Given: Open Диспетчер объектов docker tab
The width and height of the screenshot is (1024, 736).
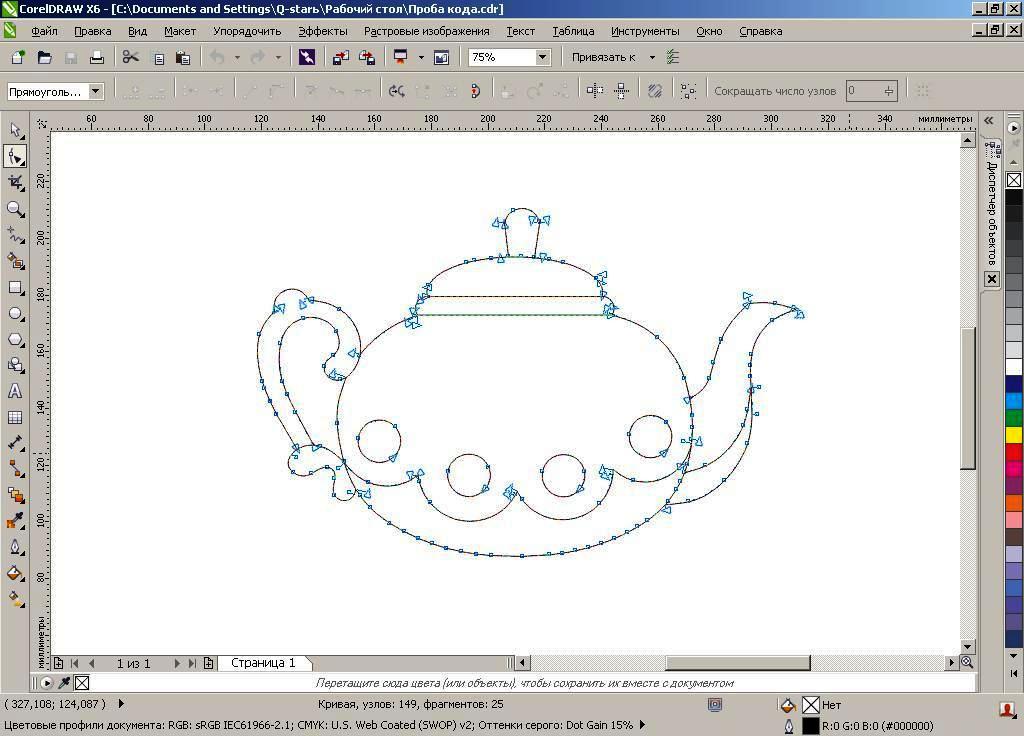Looking at the screenshot, I should (991, 203).
